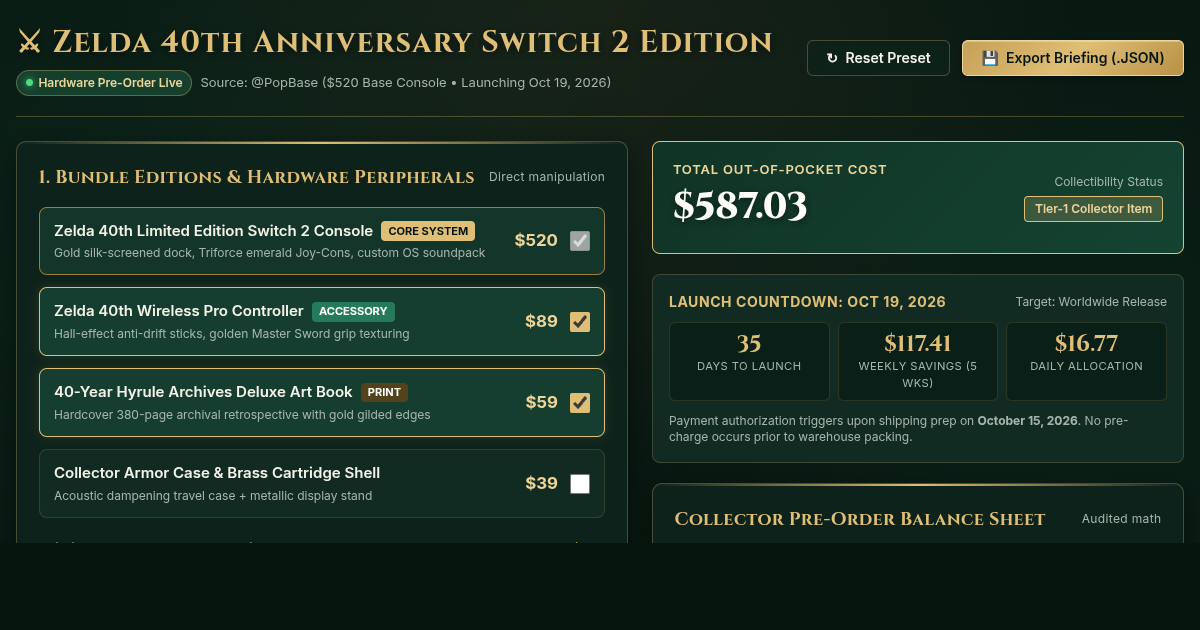Click the bold October 15, 2026 date

pyautogui.click(x=1028, y=421)
